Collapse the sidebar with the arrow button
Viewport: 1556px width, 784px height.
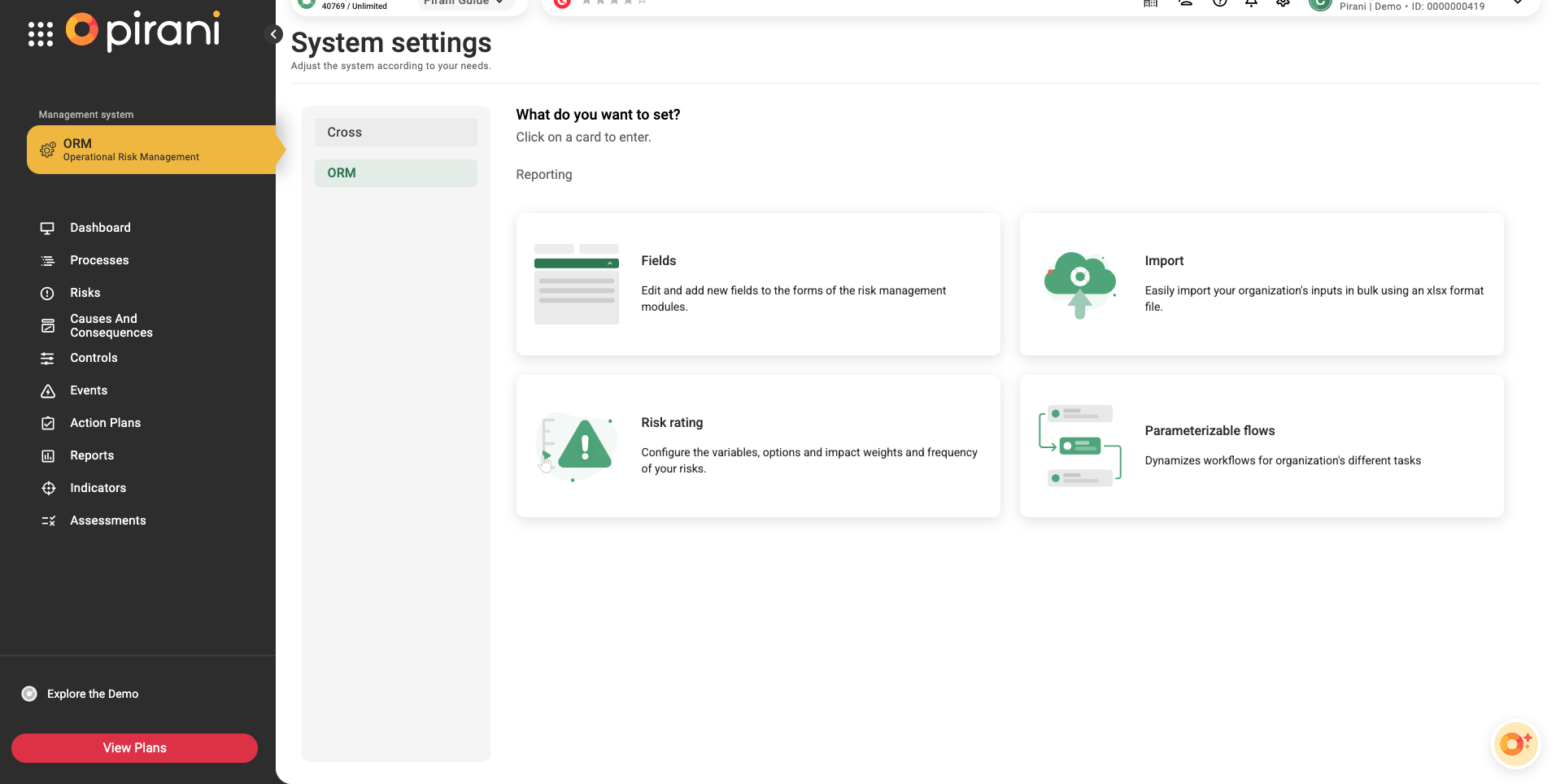point(274,34)
